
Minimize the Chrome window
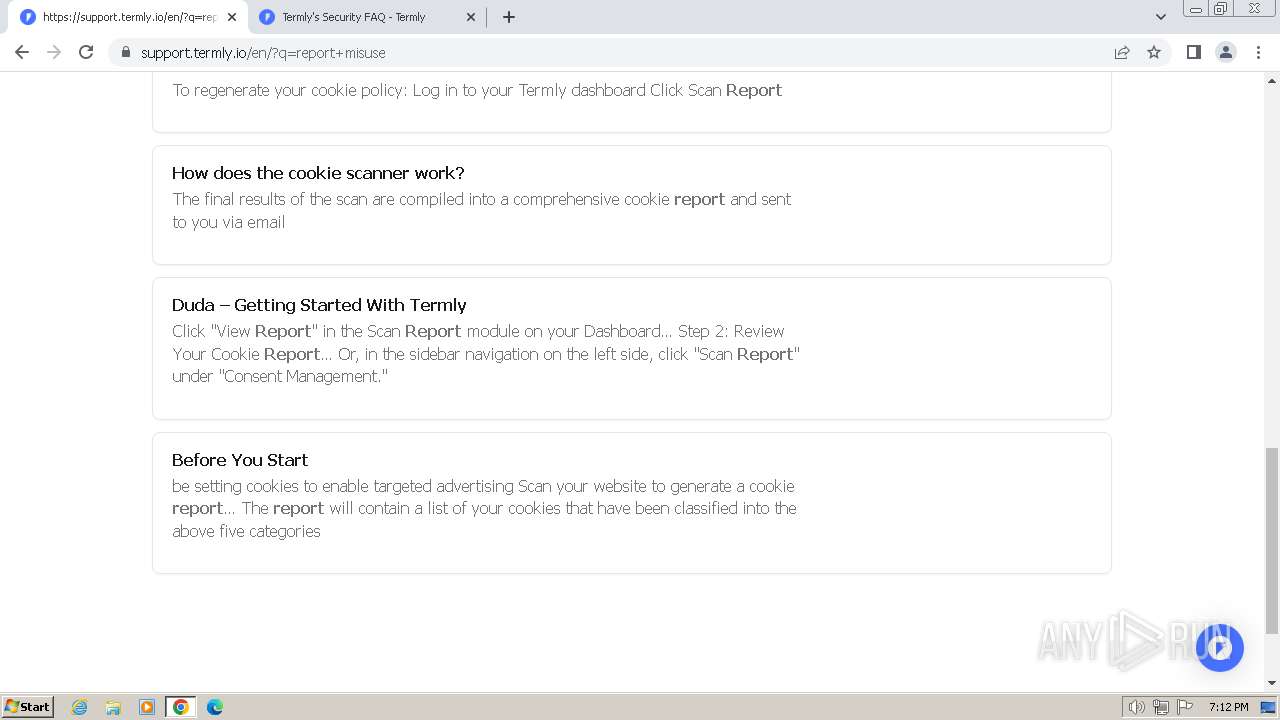[x=1195, y=9]
